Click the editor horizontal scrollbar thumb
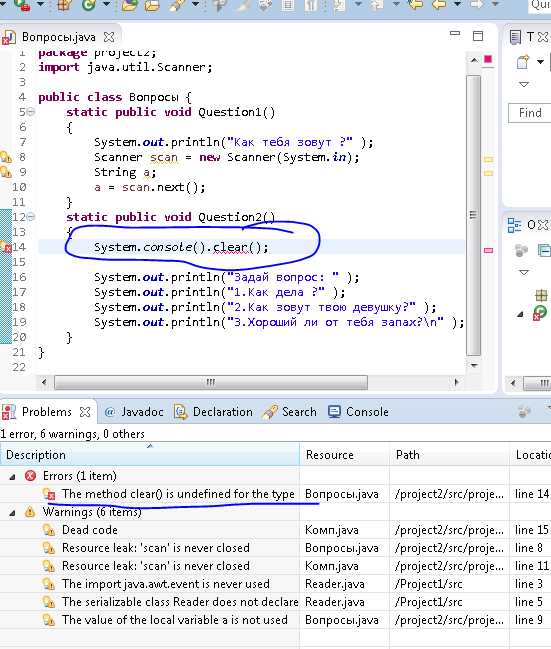Image resolution: width=551 pixels, height=649 pixels. (x=211, y=382)
